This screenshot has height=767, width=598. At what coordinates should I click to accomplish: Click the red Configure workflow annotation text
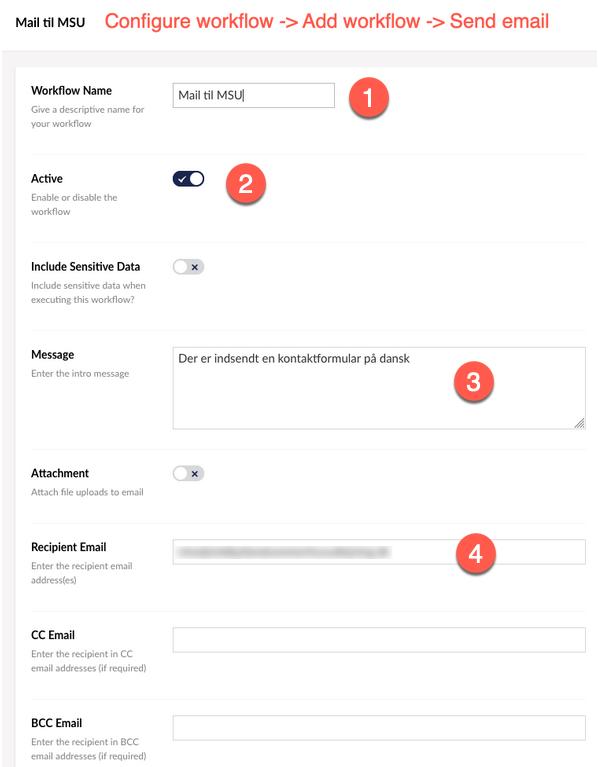(327, 22)
